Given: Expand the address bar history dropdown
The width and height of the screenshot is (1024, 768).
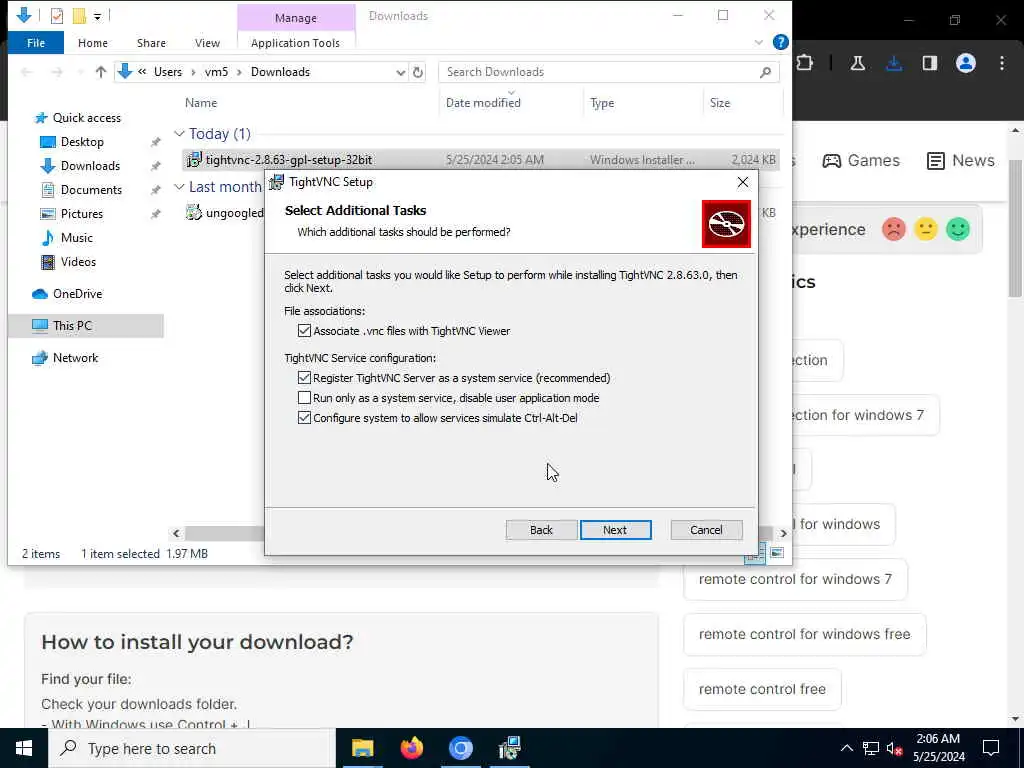Looking at the screenshot, I should pos(400,72).
